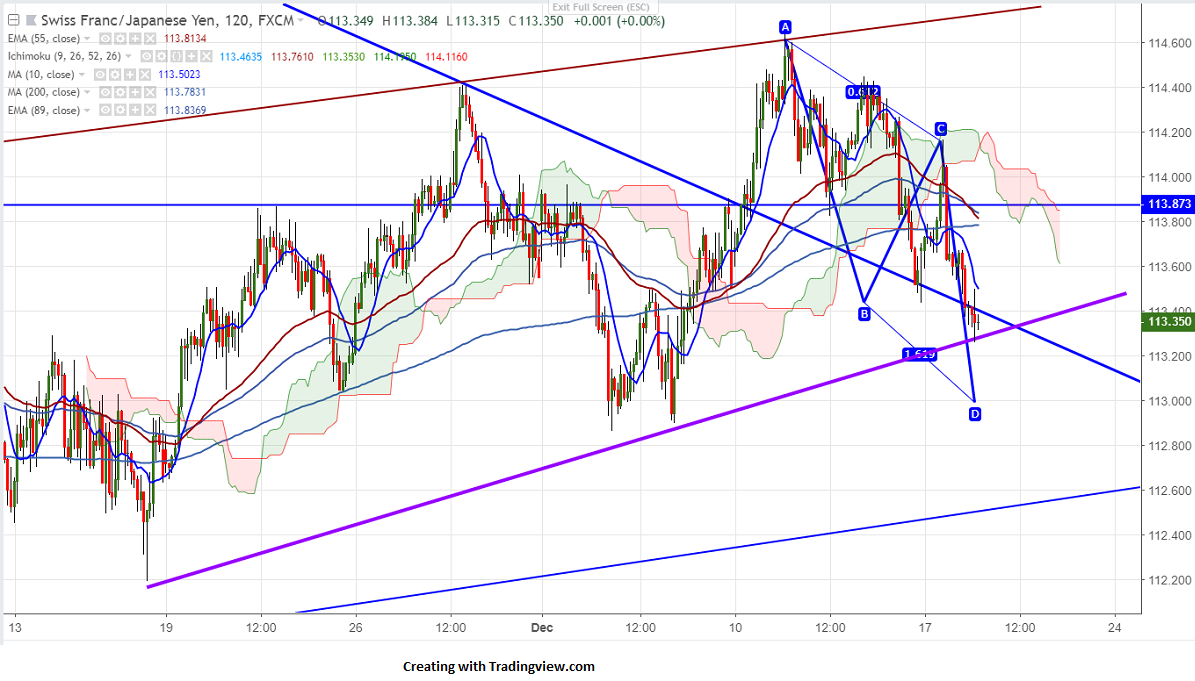Remove the Ichimoku indicator
Image resolution: width=1195 pixels, height=681 pixels.
[x=206, y=56]
